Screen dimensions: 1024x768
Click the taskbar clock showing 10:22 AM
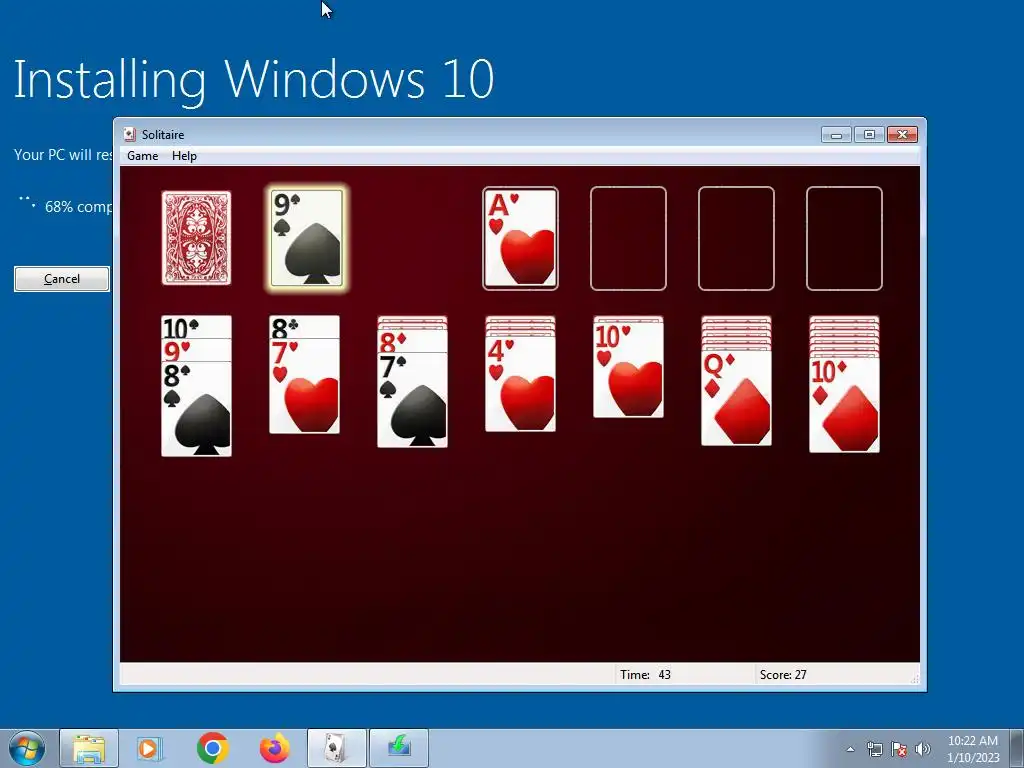click(972, 749)
